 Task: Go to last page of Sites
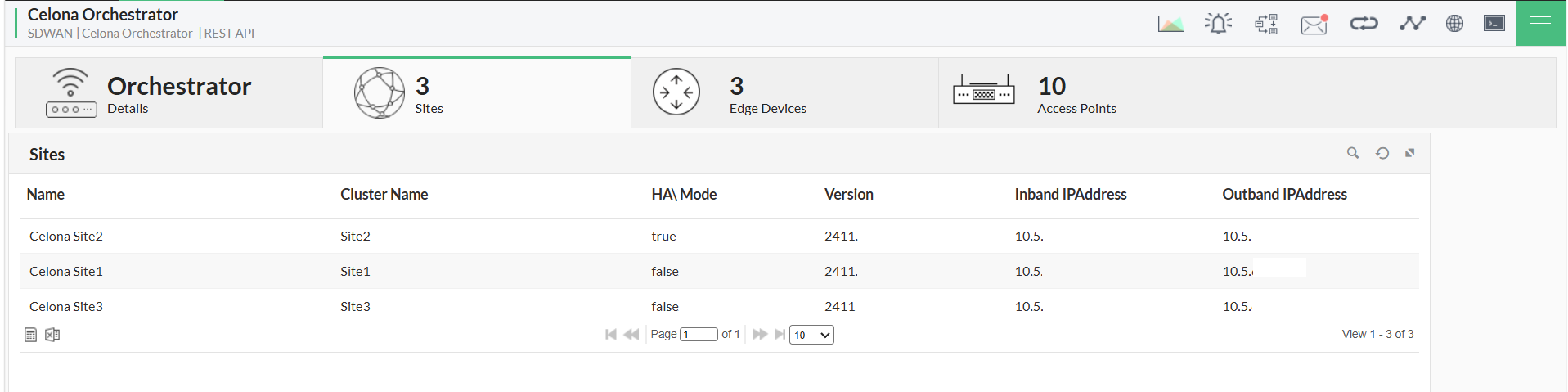click(x=780, y=334)
